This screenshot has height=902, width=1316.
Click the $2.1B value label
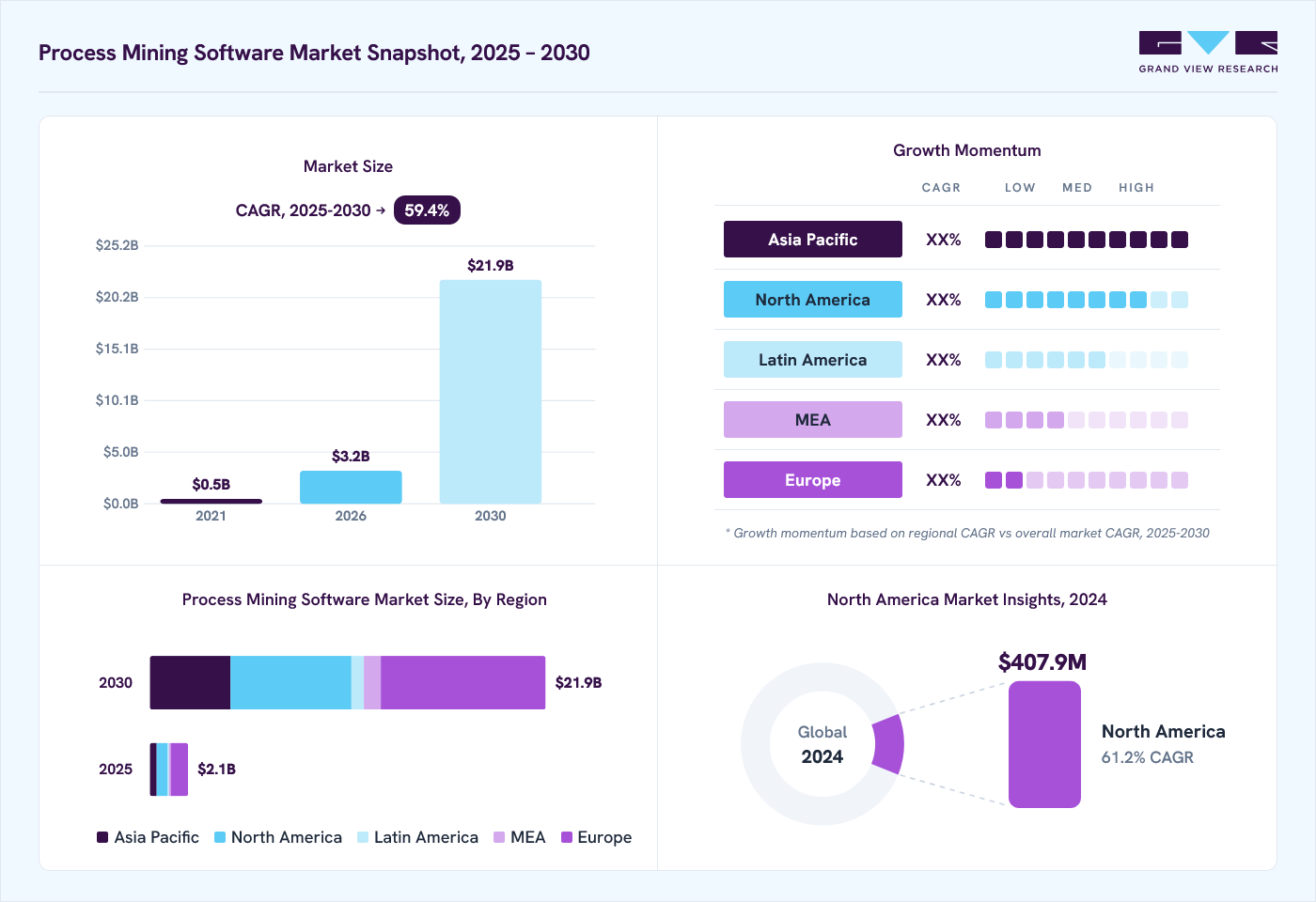(x=216, y=769)
